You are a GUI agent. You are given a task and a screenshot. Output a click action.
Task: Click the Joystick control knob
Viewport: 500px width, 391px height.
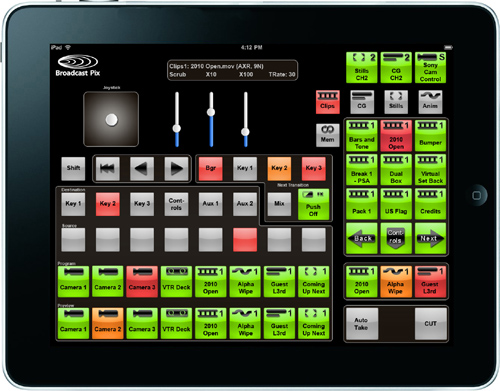pos(111,119)
